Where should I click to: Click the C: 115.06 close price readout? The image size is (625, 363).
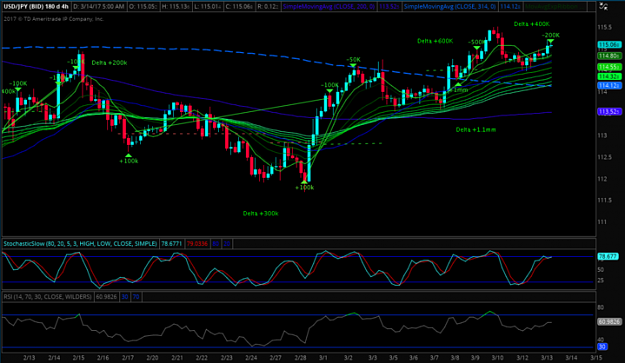(238, 6)
